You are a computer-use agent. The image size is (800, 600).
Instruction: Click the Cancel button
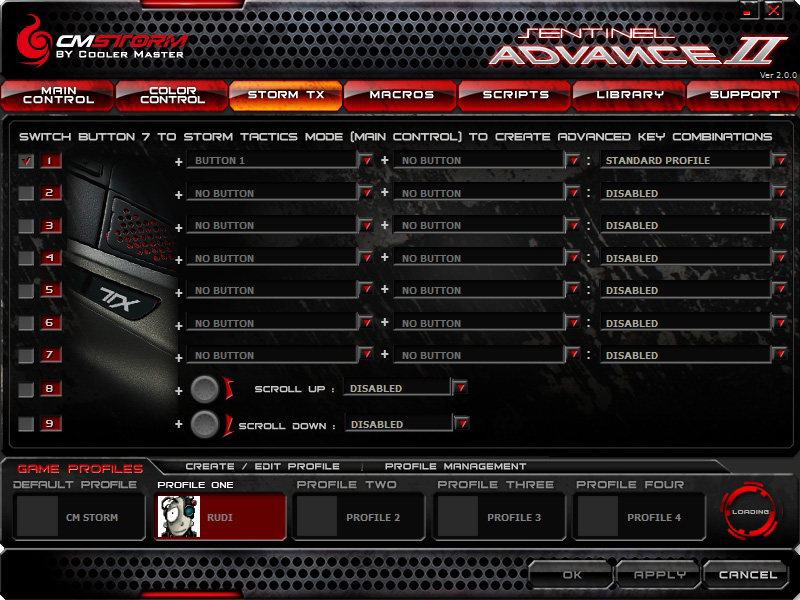click(x=747, y=574)
